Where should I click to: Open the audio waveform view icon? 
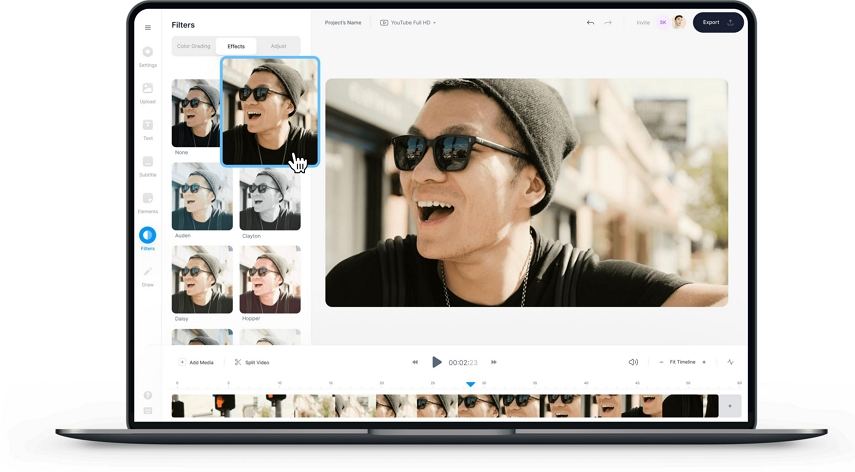pyautogui.click(x=730, y=362)
